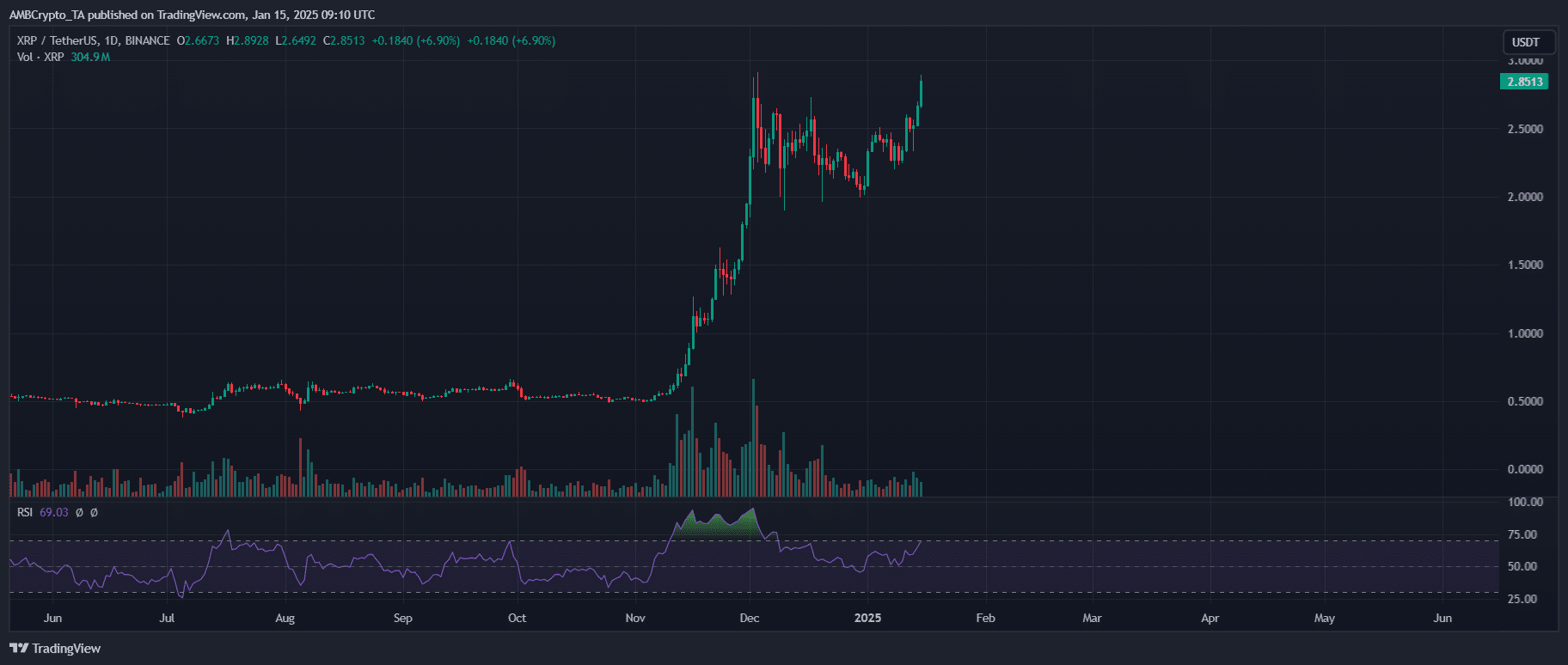Image resolution: width=1568 pixels, height=665 pixels.
Task: Click the second Ø symbol beside RSI value
Action: click(x=94, y=513)
